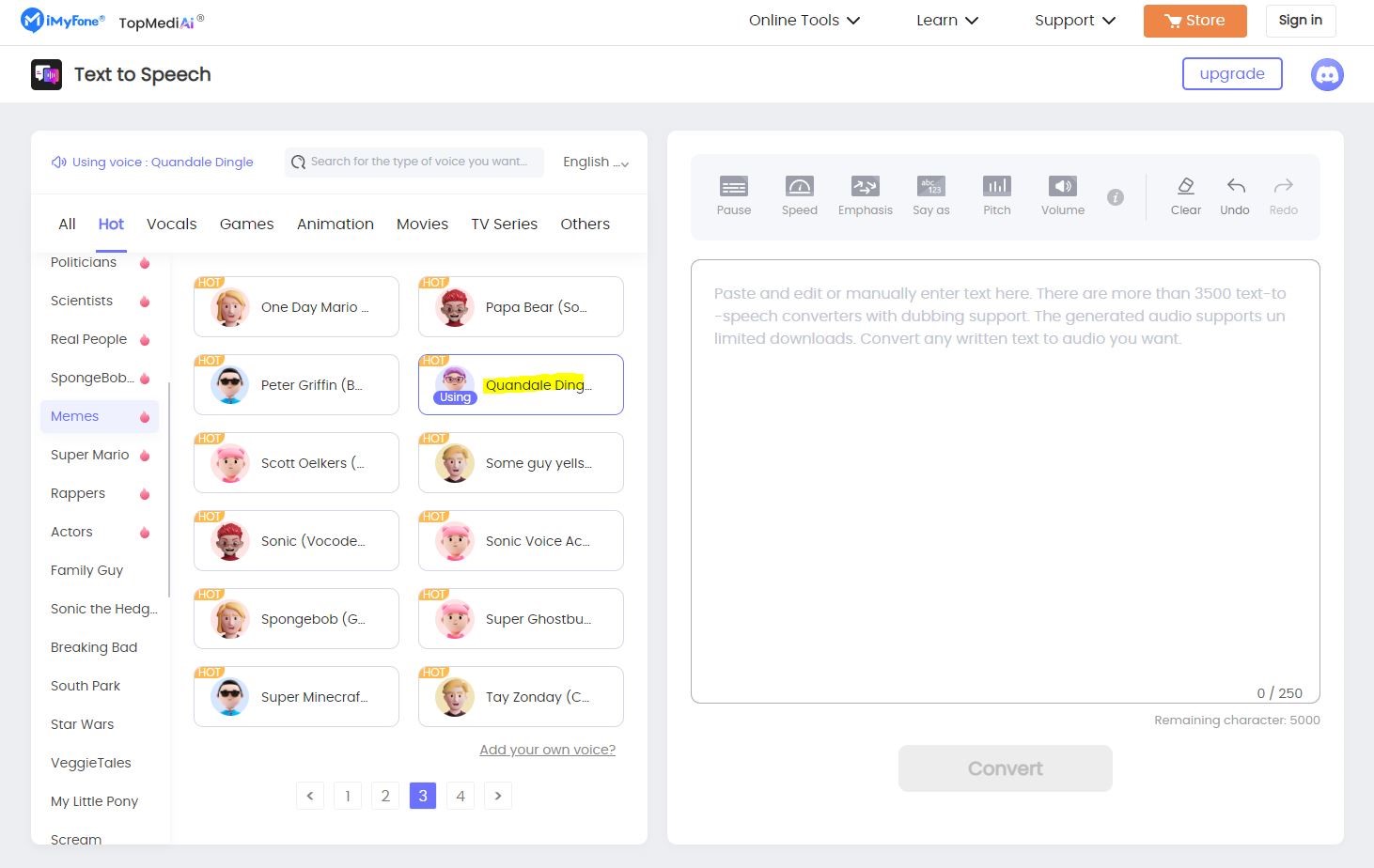Image resolution: width=1374 pixels, height=868 pixels.
Task: Click the speaker icon by Using voice
Action: point(58,162)
